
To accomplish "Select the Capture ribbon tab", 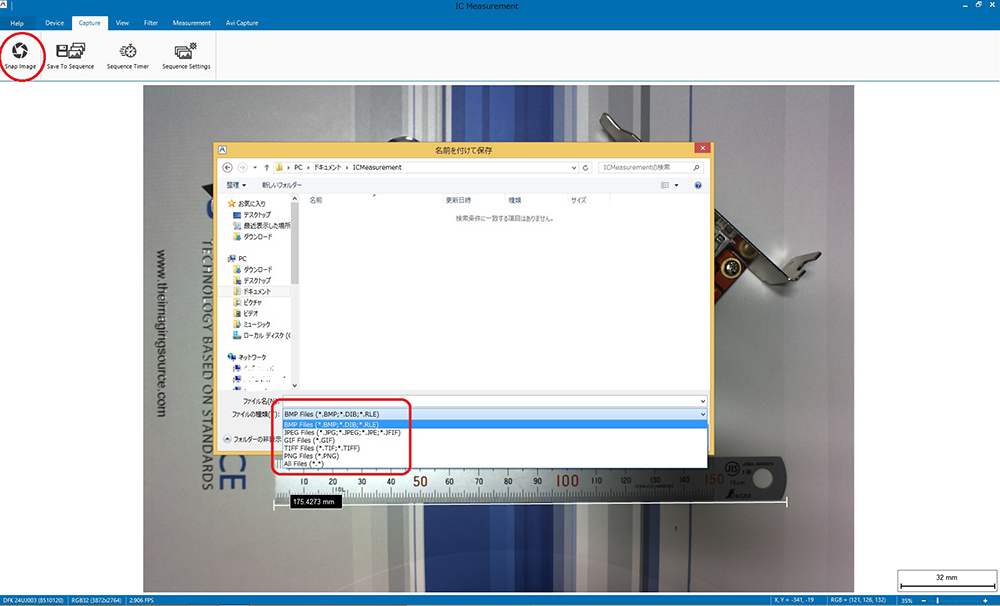I will tap(89, 23).
